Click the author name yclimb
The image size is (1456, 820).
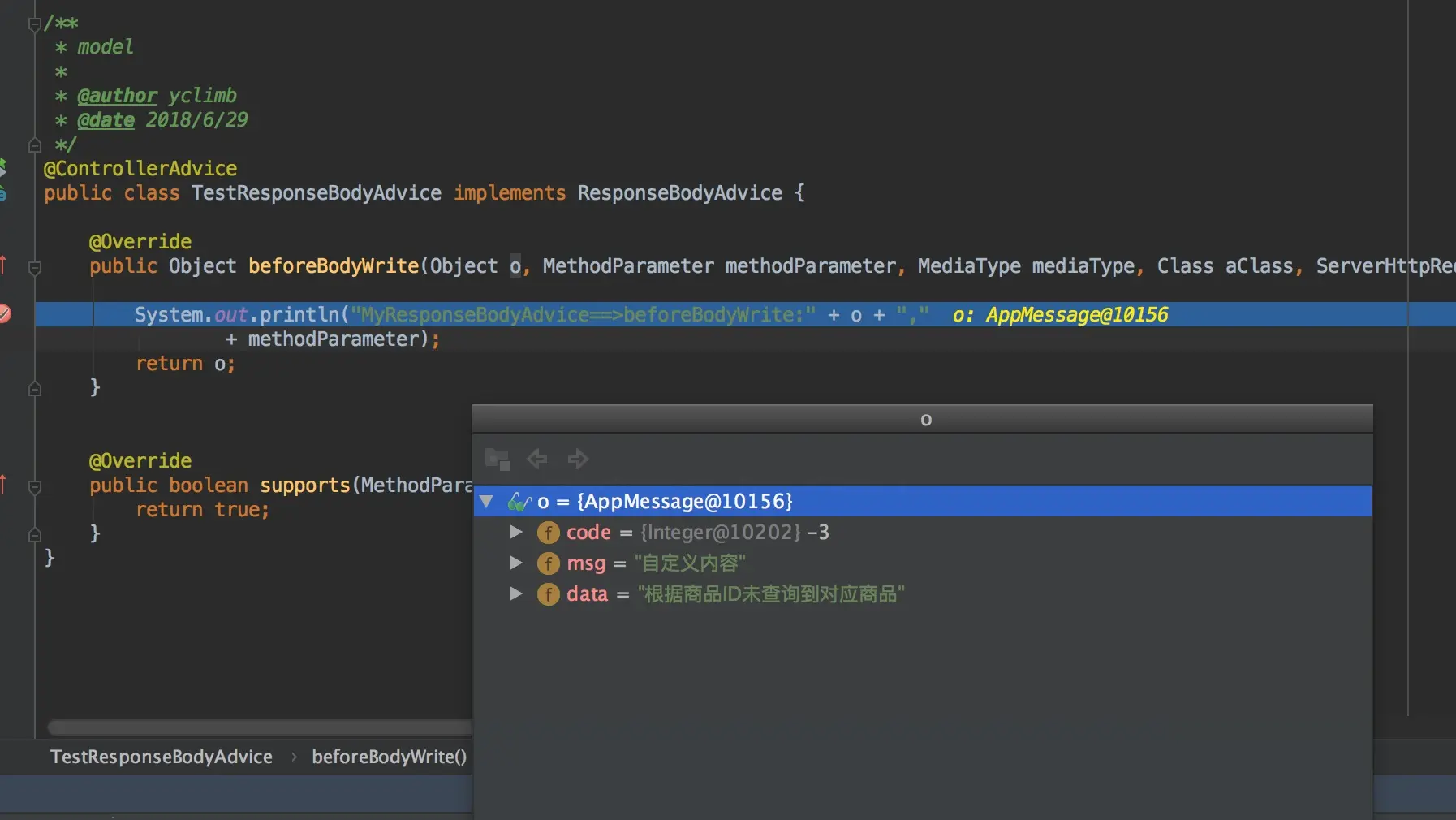coord(202,96)
